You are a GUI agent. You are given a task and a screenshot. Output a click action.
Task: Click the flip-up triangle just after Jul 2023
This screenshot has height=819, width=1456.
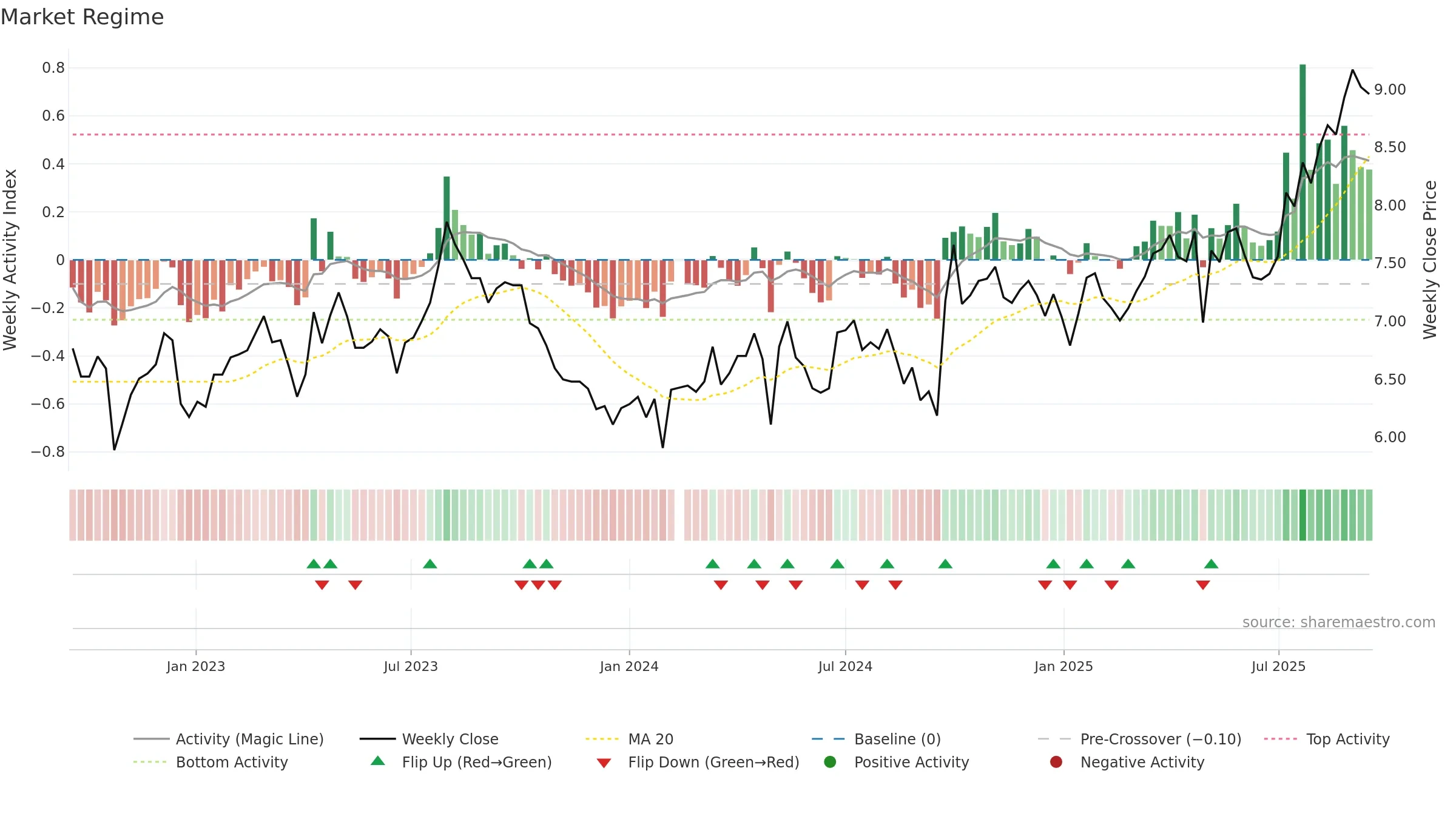[430, 564]
